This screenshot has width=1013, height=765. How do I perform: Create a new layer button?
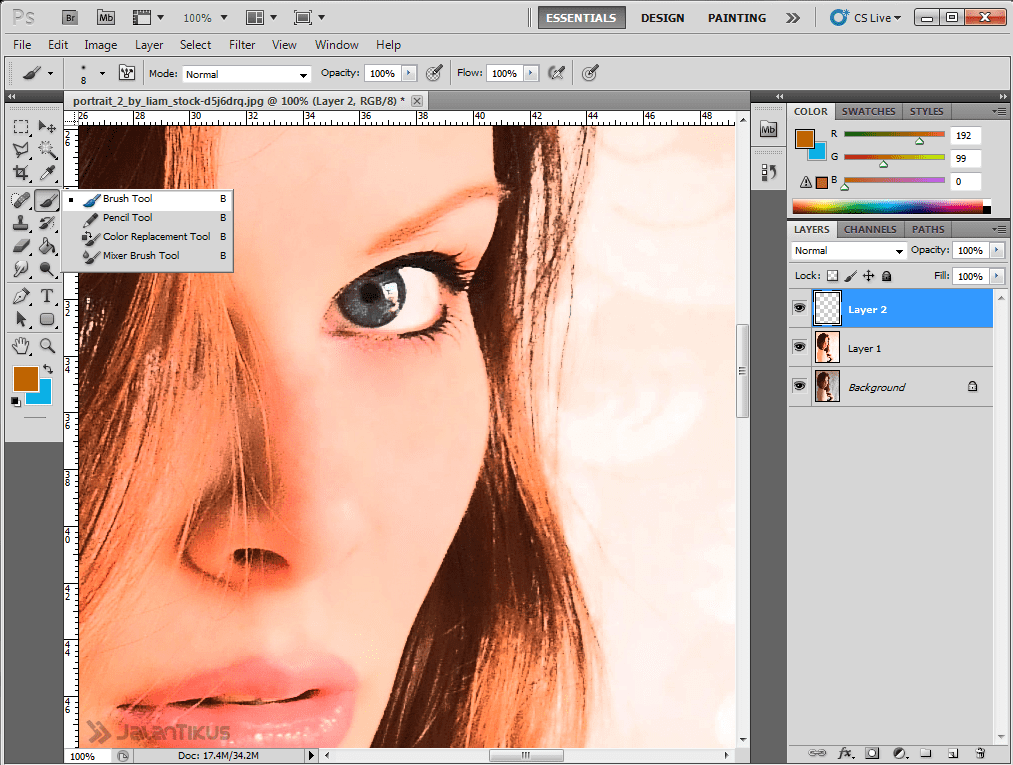[x=952, y=753]
